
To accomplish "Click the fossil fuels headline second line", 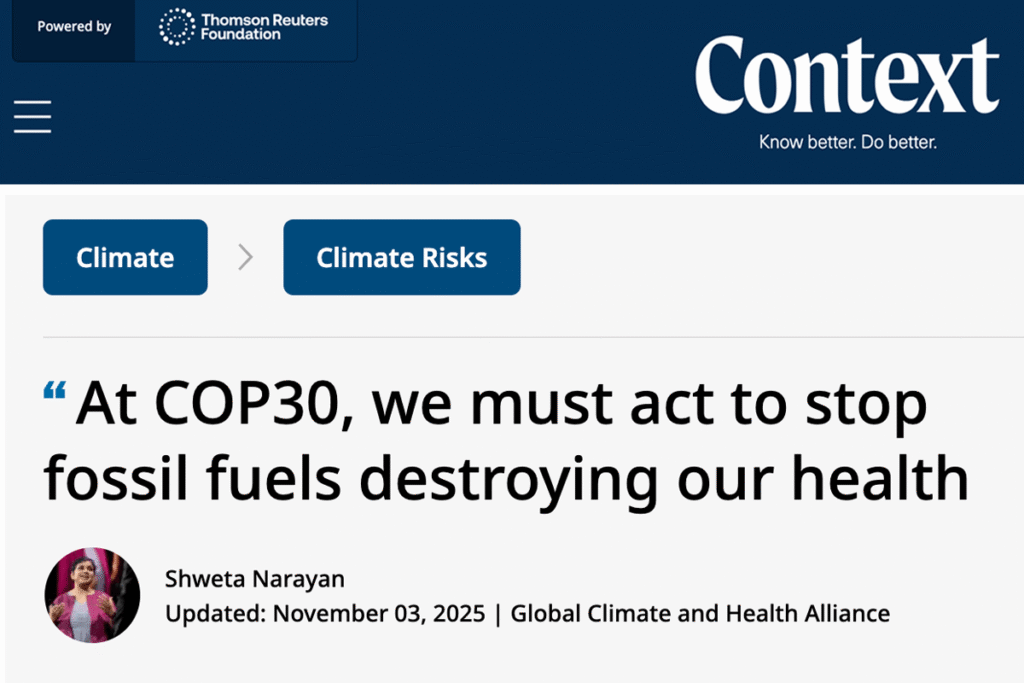I will [x=505, y=478].
